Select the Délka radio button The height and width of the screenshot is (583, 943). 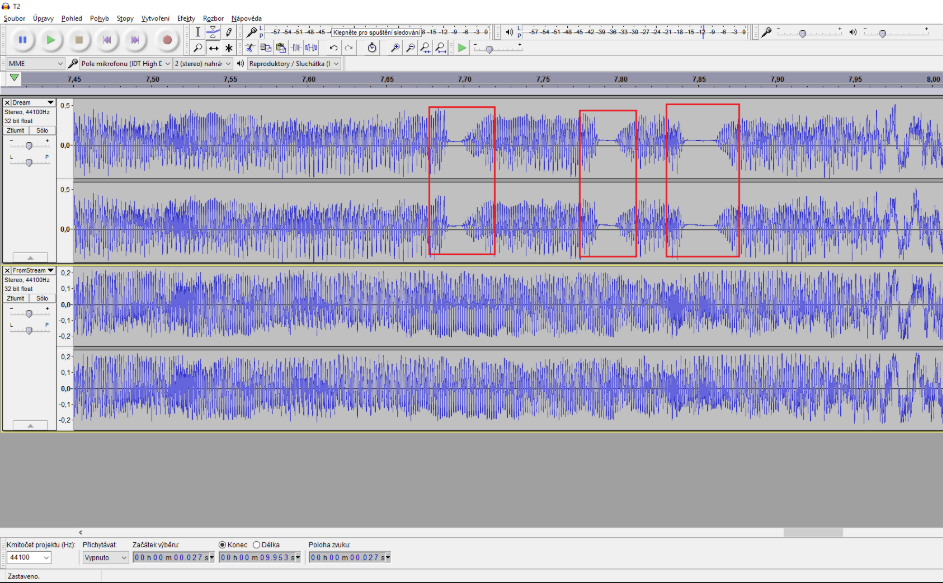[x=257, y=544]
